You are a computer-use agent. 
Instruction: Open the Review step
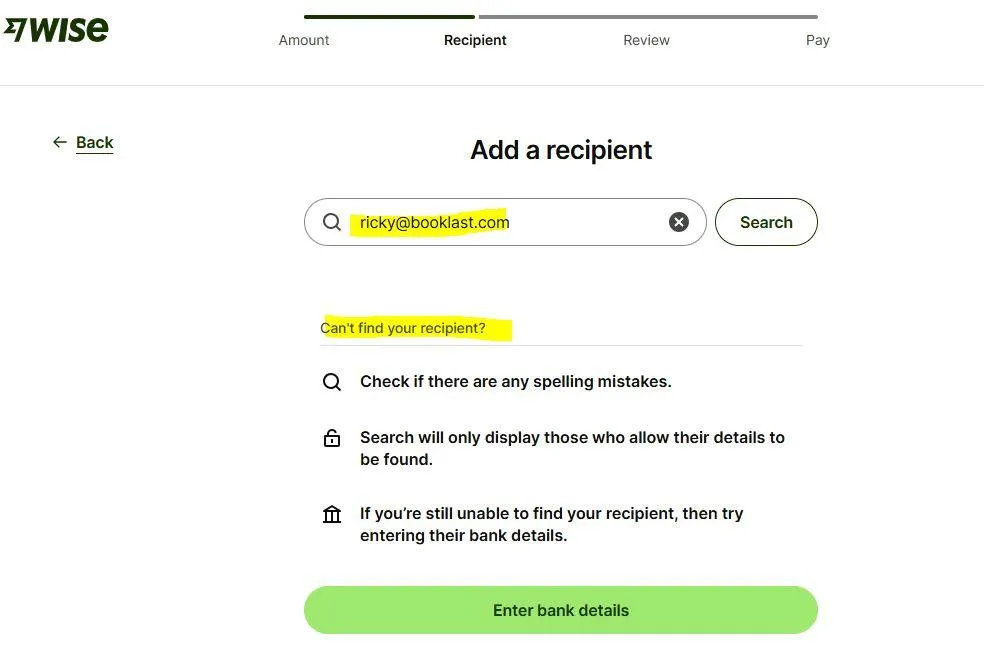646,40
